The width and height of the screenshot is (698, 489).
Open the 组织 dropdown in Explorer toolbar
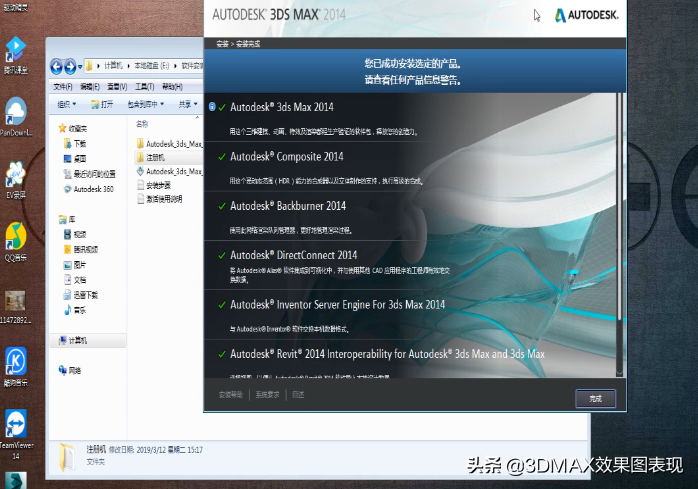point(66,104)
